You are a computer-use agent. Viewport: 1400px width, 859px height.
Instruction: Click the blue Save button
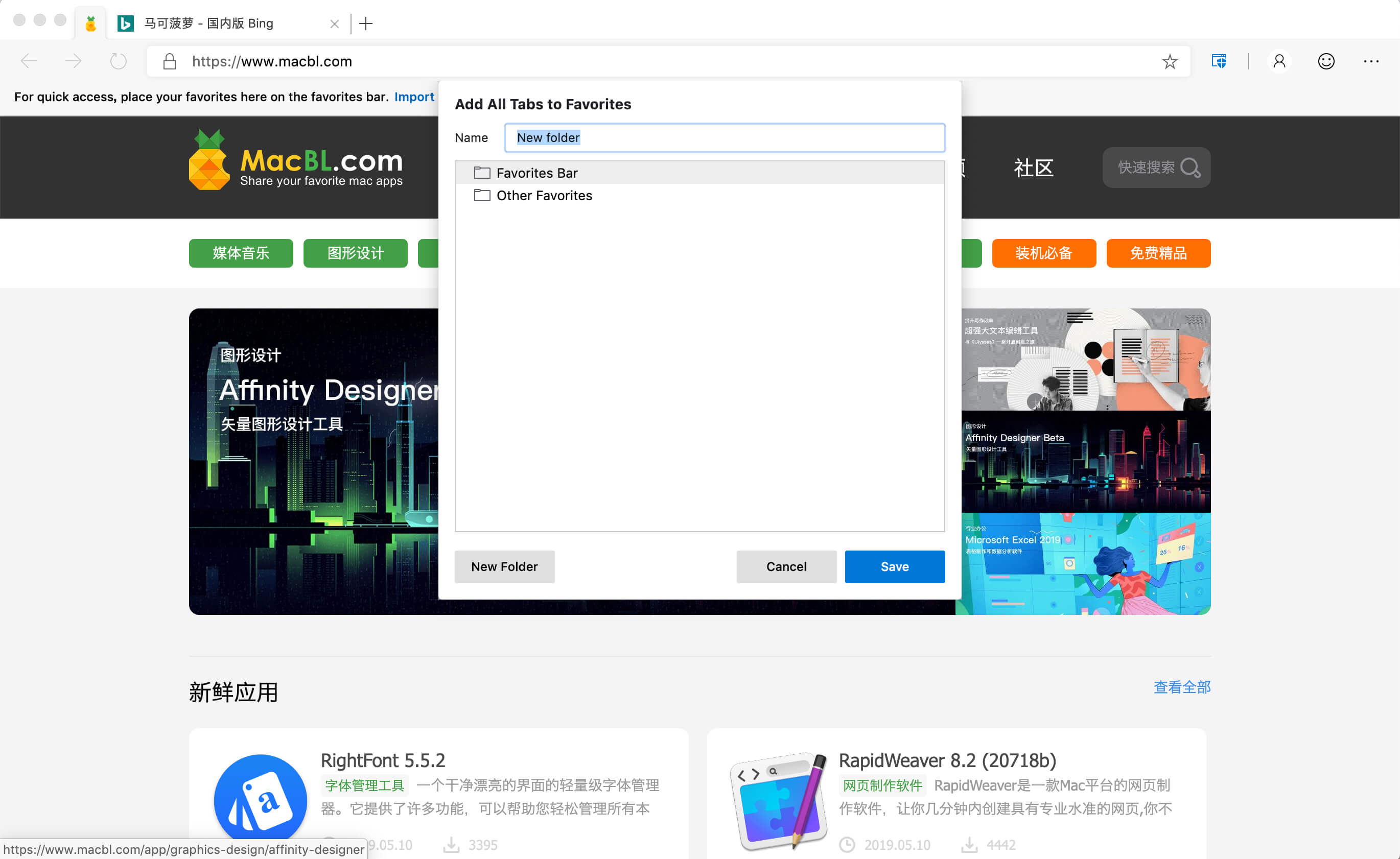click(895, 566)
